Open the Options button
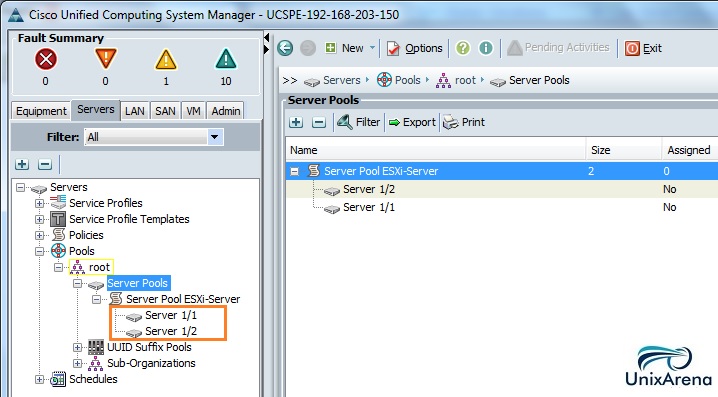Viewport: 718px width, 397px height. pyautogui.click(x=414, y=48)
